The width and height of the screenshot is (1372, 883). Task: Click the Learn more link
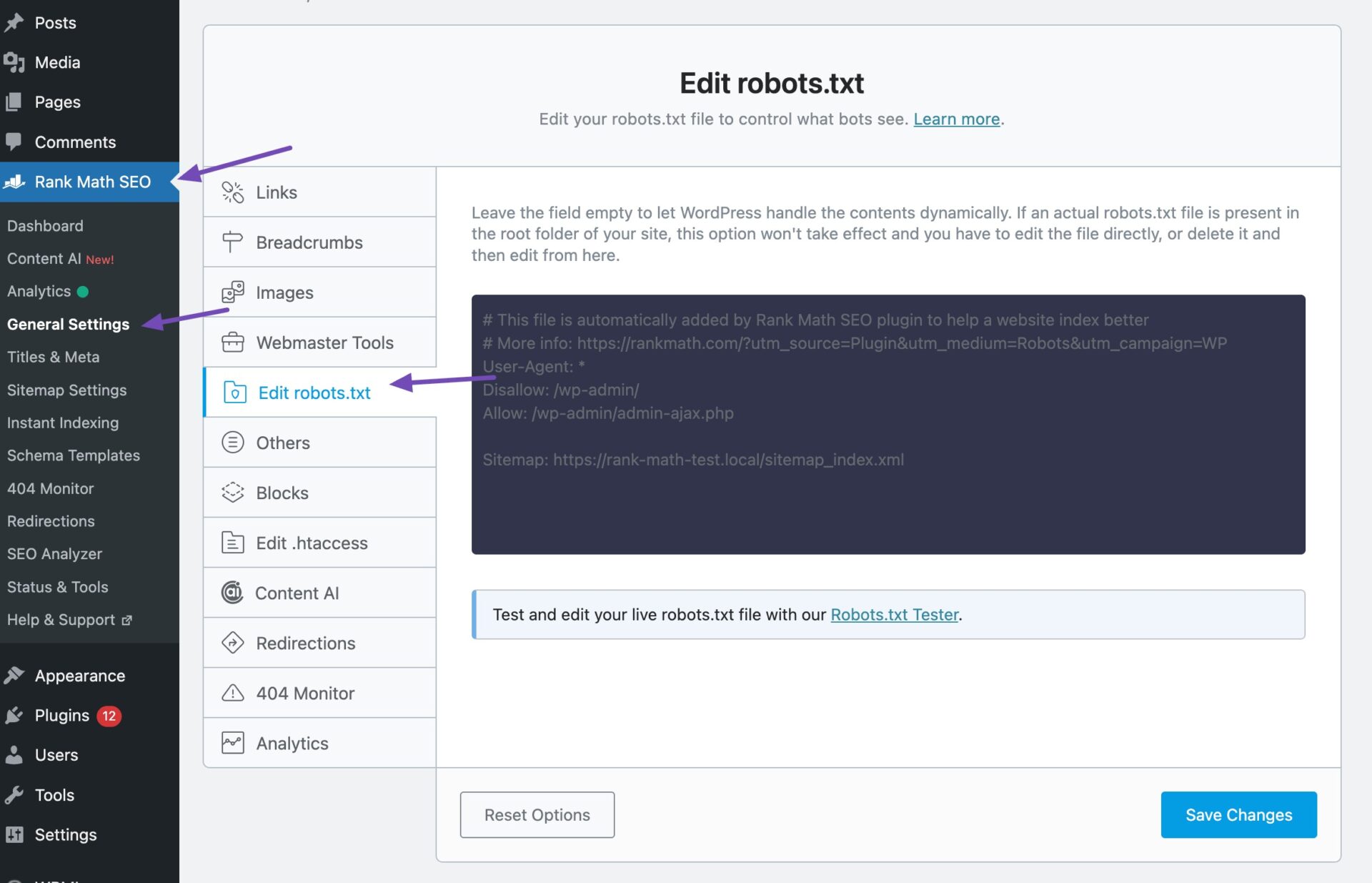(955, 119)
